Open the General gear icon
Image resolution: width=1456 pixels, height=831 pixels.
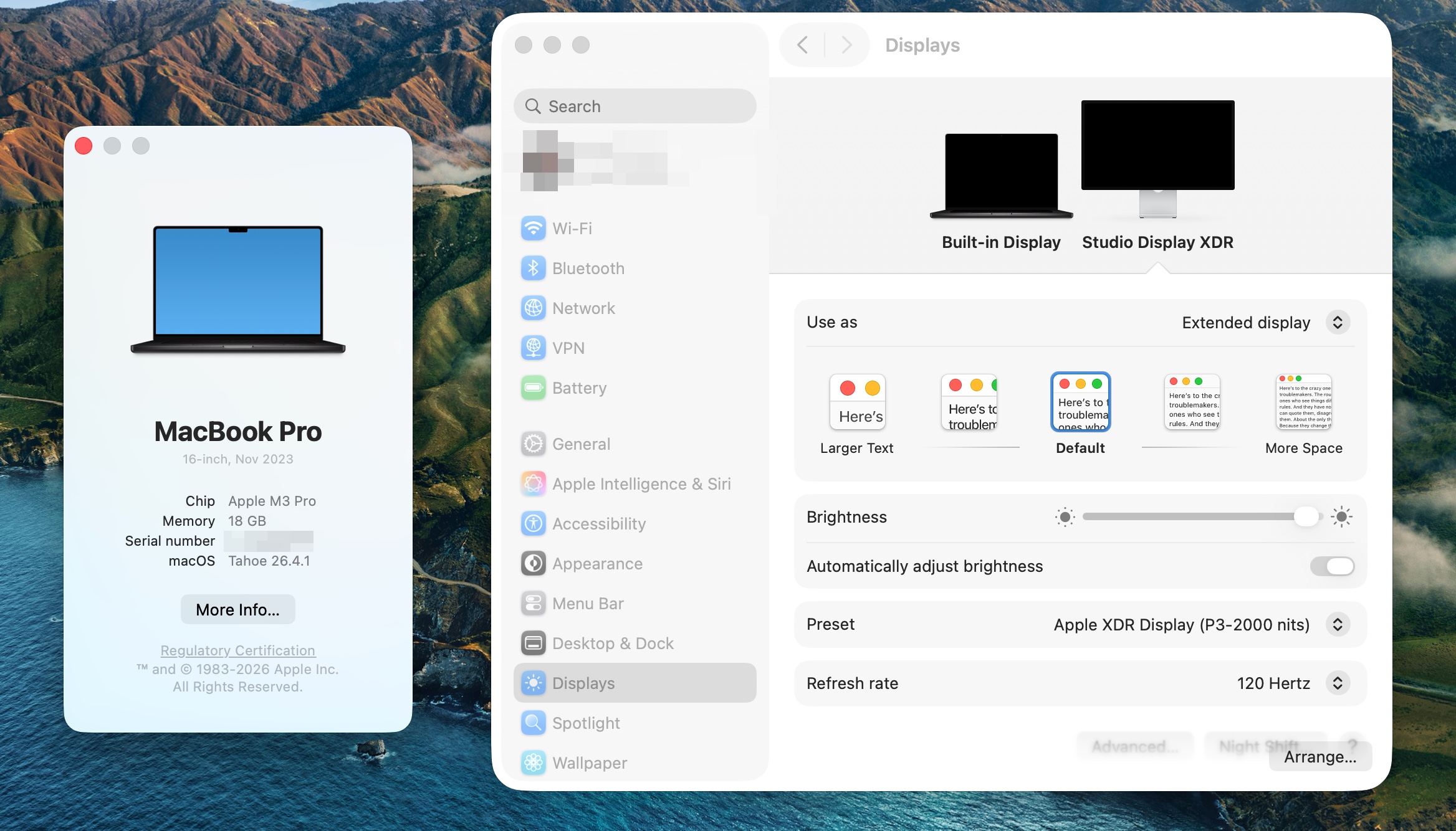(534, 444)
